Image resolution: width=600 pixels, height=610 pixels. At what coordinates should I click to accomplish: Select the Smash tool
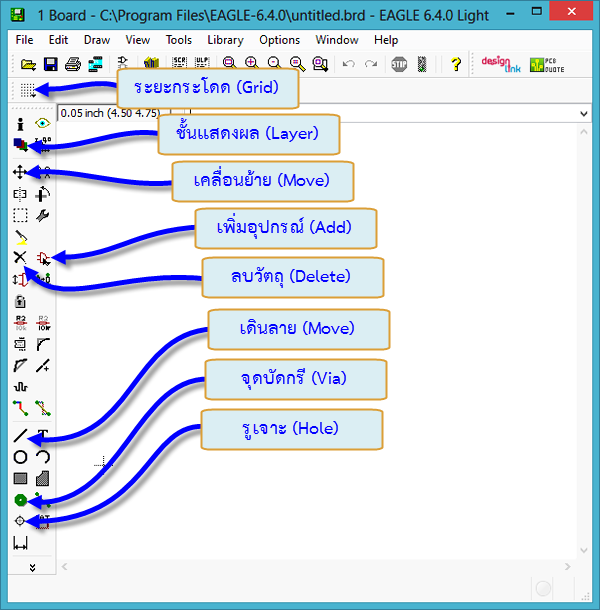click(x=20, y=344)
